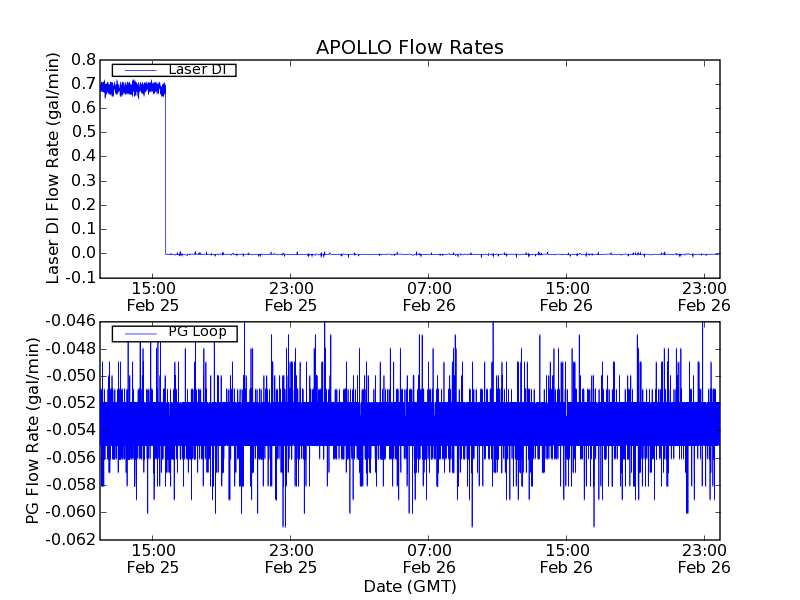This screenshot has width=800, height=600.
Task: Select the "Laser DI" legend label
Action: click(197, 69)
